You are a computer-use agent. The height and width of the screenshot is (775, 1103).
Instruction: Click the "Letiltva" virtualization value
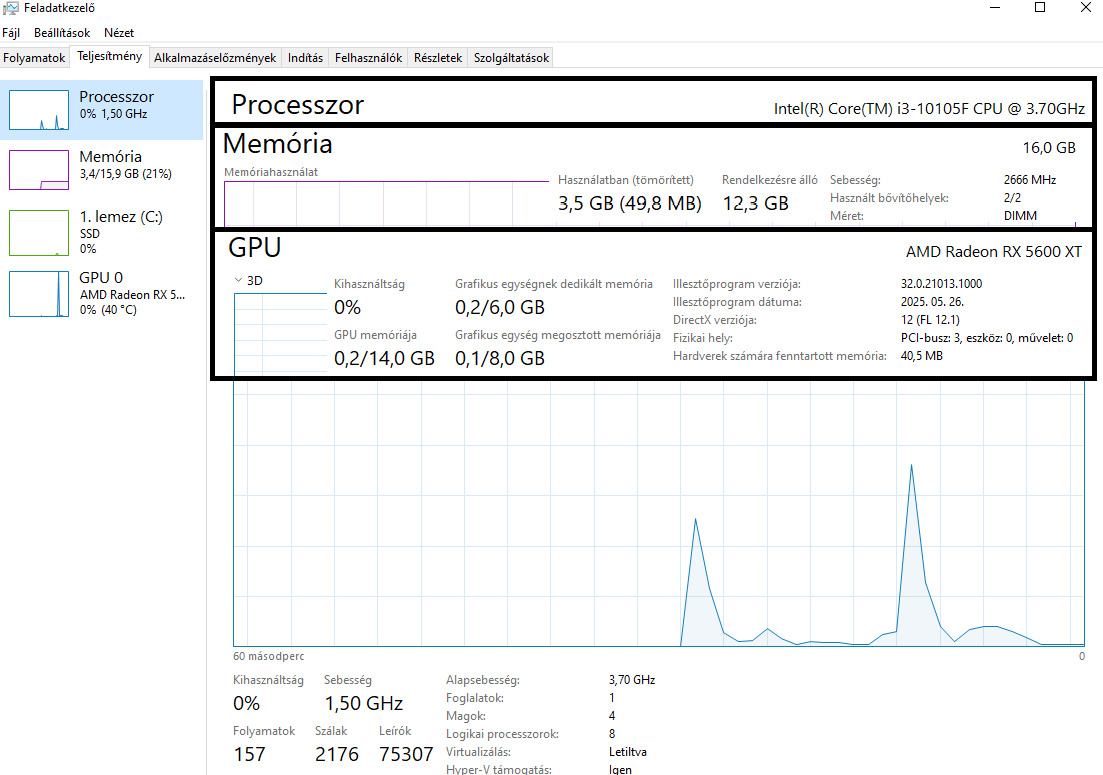[x=627, y=752]
